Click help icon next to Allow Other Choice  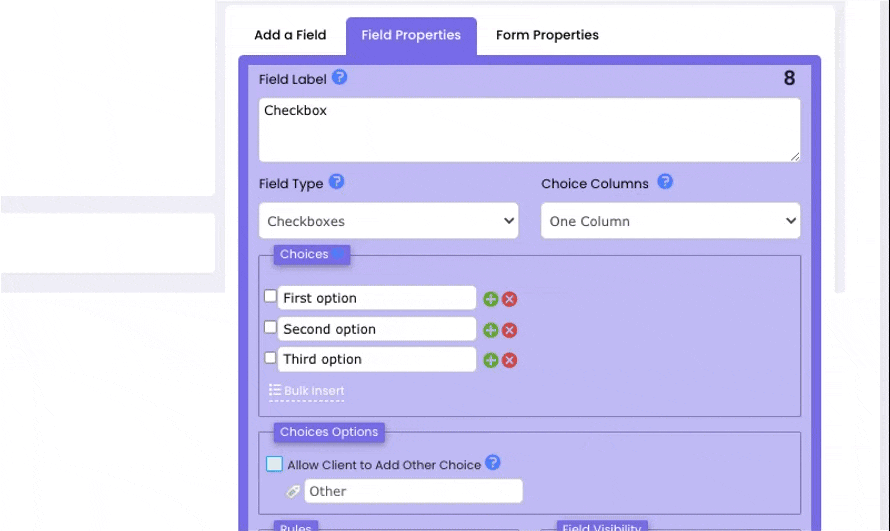[492, 463]
